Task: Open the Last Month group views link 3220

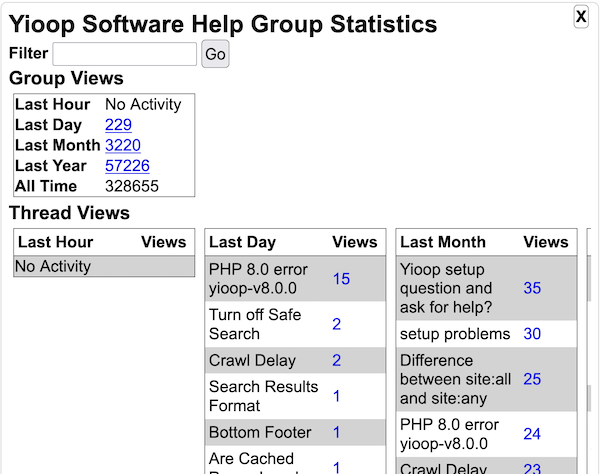Action: (123, 145)
